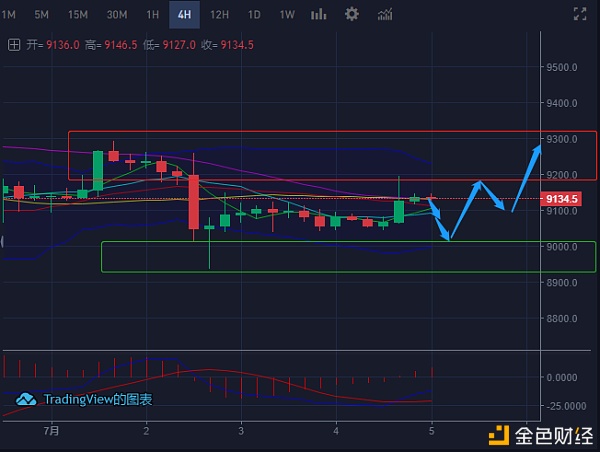This screenshot has height=452, width=600.
Task: Switch to the 12H timeframe
Action: [219, 15]
